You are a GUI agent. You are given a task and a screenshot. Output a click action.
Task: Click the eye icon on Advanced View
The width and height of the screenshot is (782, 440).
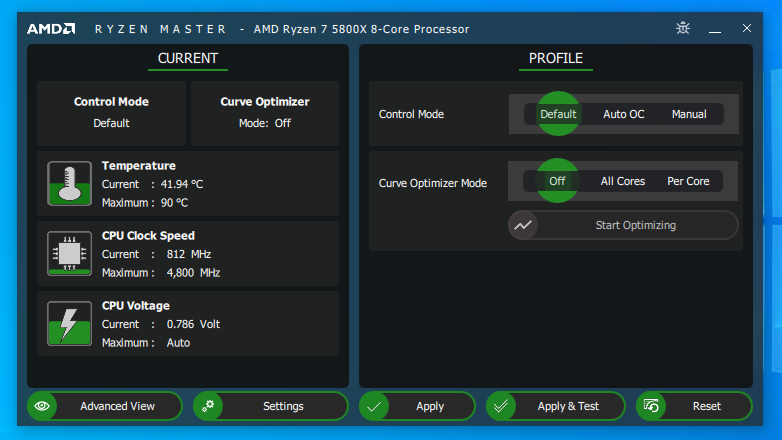42,406
